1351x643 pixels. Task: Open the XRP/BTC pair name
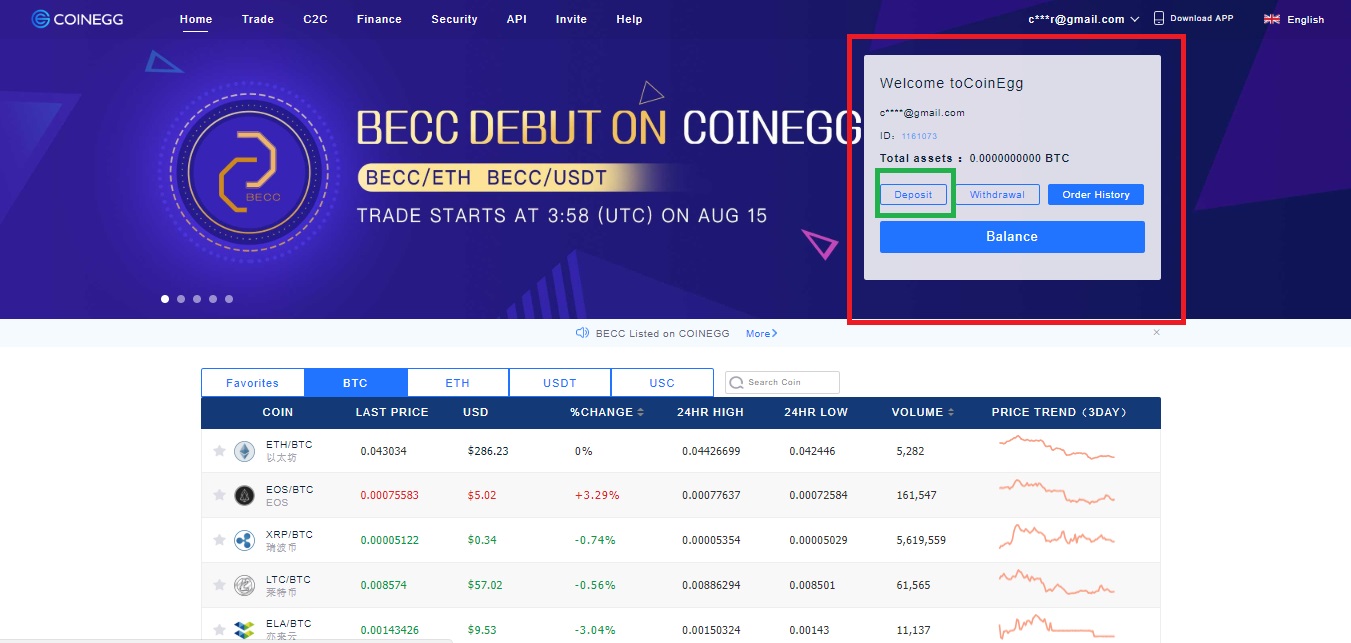point(290,534)
